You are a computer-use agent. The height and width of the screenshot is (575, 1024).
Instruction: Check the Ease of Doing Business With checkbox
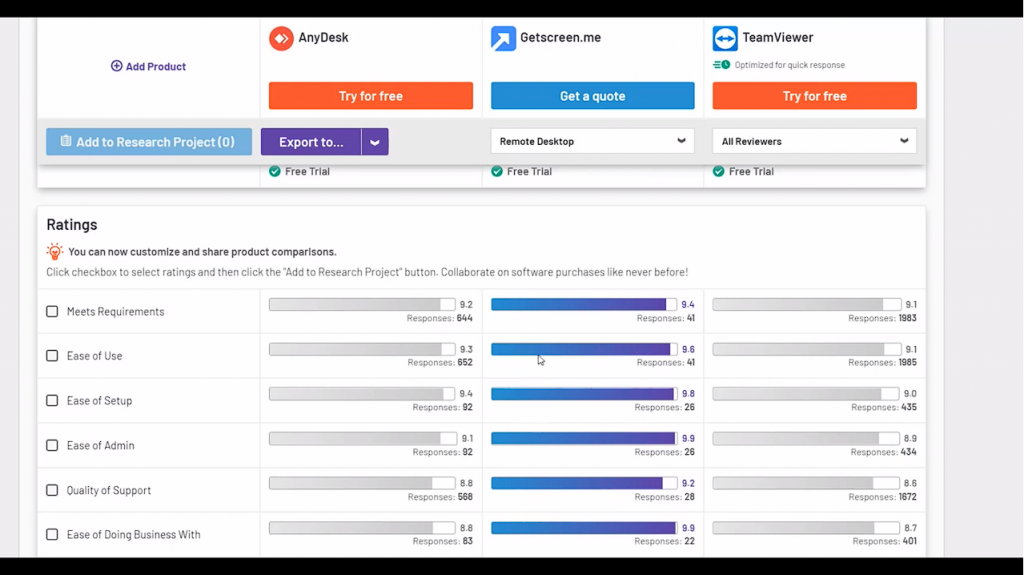tap(52, 534)
